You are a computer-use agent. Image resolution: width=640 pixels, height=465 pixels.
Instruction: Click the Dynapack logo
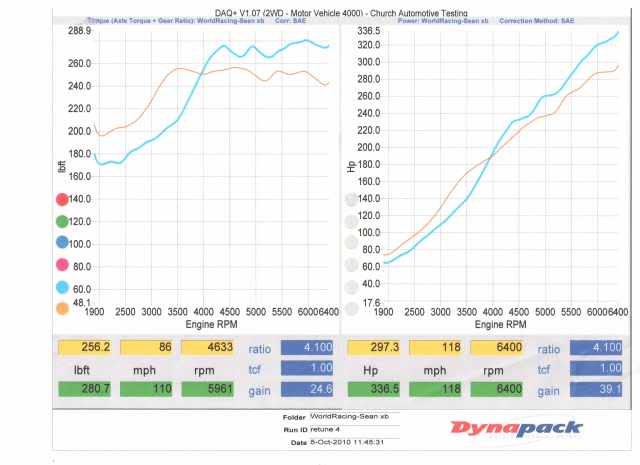pyautogui.click(x=516, y=429)
